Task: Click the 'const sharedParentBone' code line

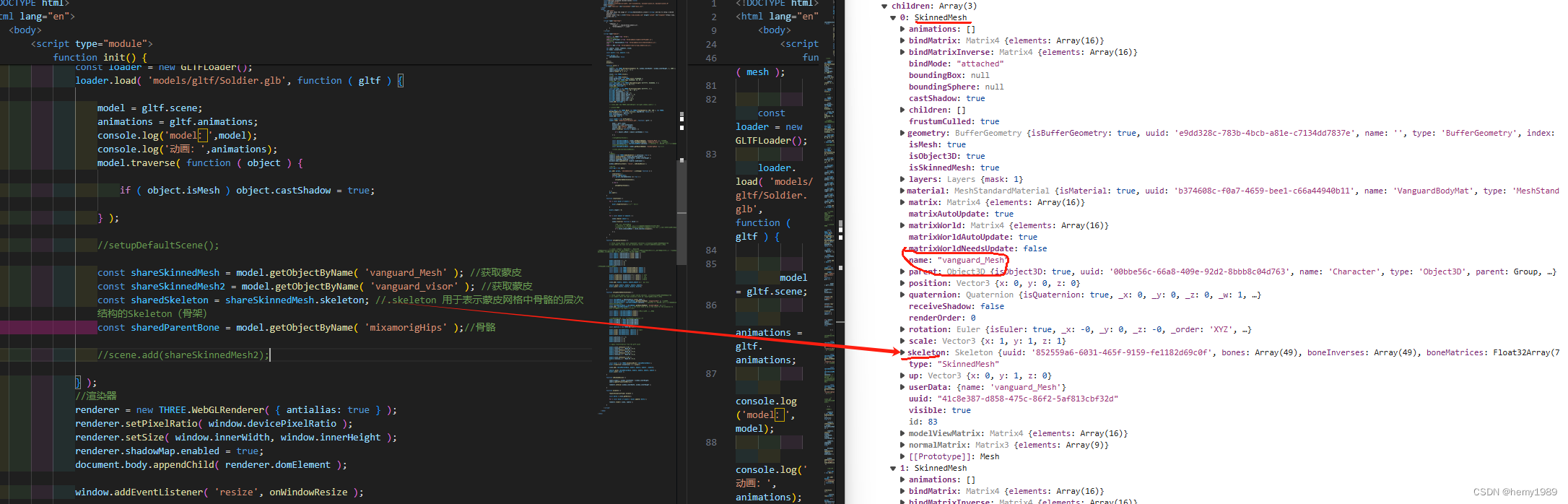Action: 297,327
